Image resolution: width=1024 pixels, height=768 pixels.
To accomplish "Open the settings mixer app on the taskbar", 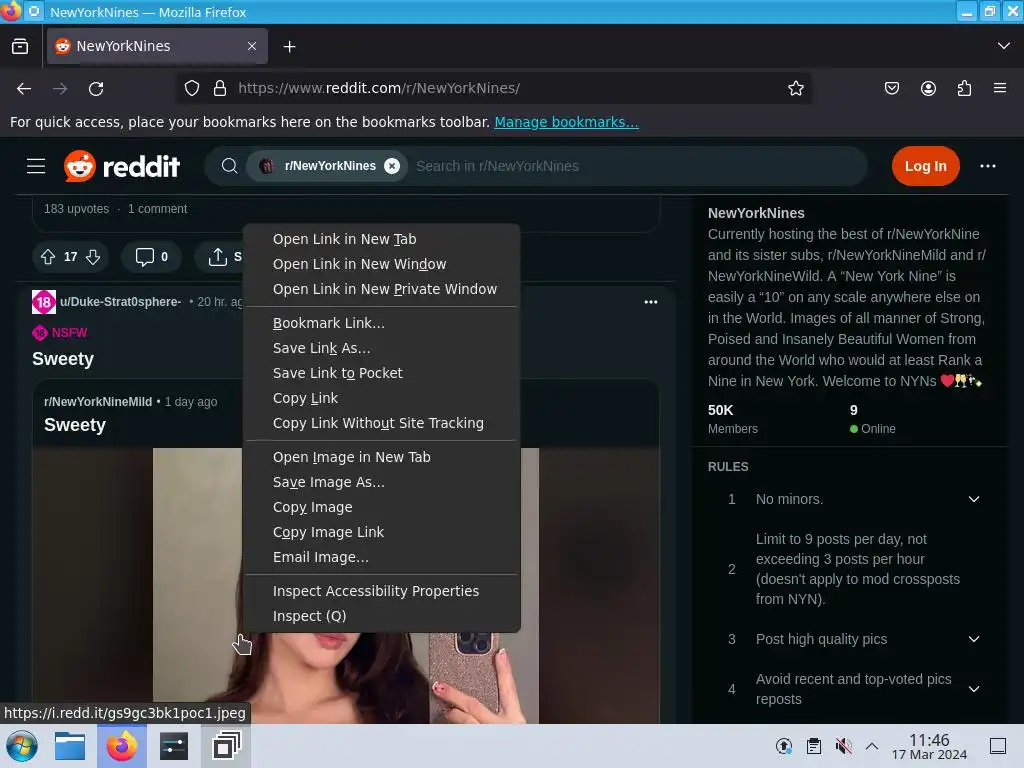I will click(174, 746).
